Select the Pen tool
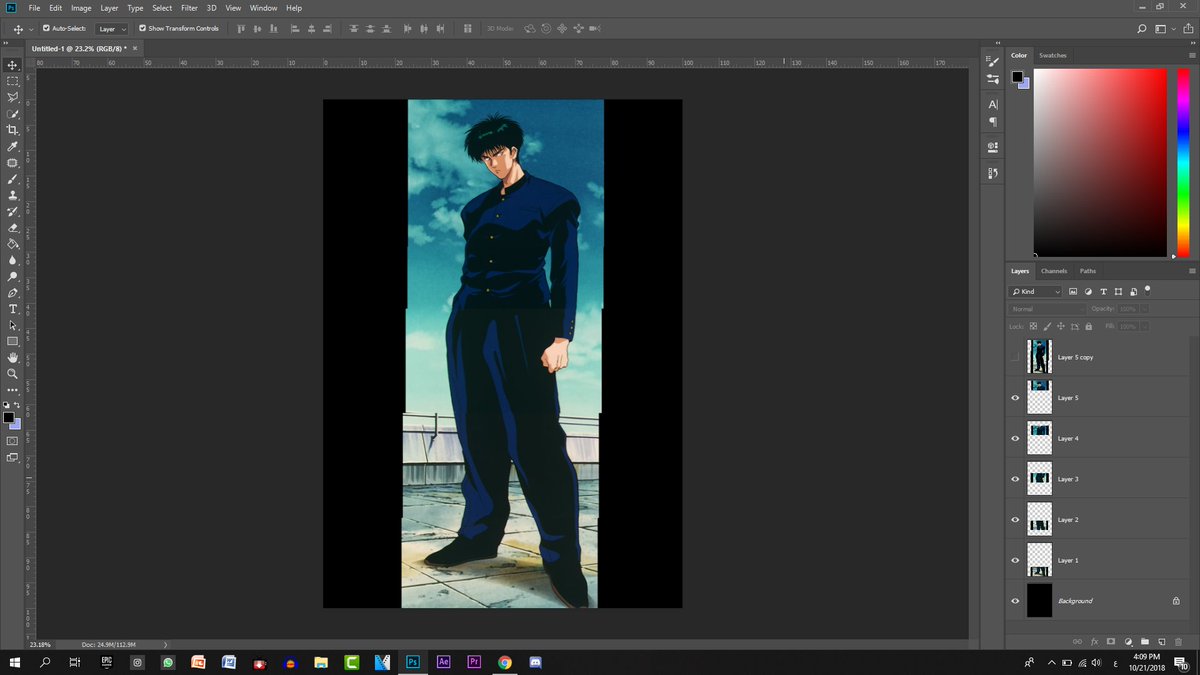This screenshot has width=1200, height=675. (13, 293)
